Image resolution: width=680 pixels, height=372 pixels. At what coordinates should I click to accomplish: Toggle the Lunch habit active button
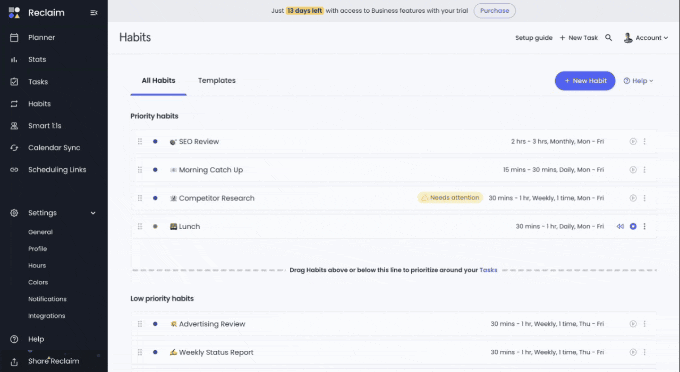(x=633, y=226)
